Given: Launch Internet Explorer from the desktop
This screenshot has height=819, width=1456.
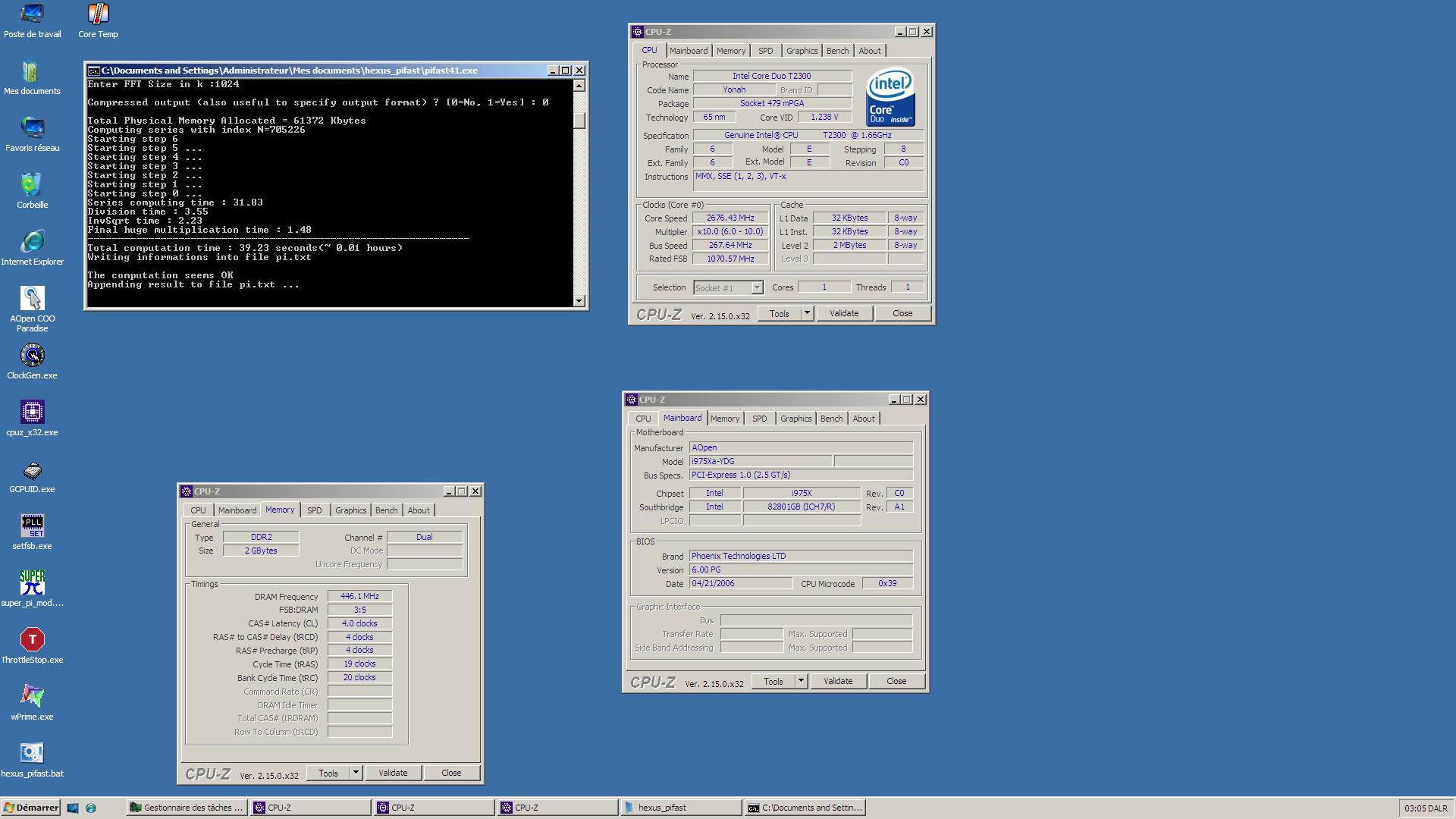Looking at the screenshot, I should coord(32,249).
